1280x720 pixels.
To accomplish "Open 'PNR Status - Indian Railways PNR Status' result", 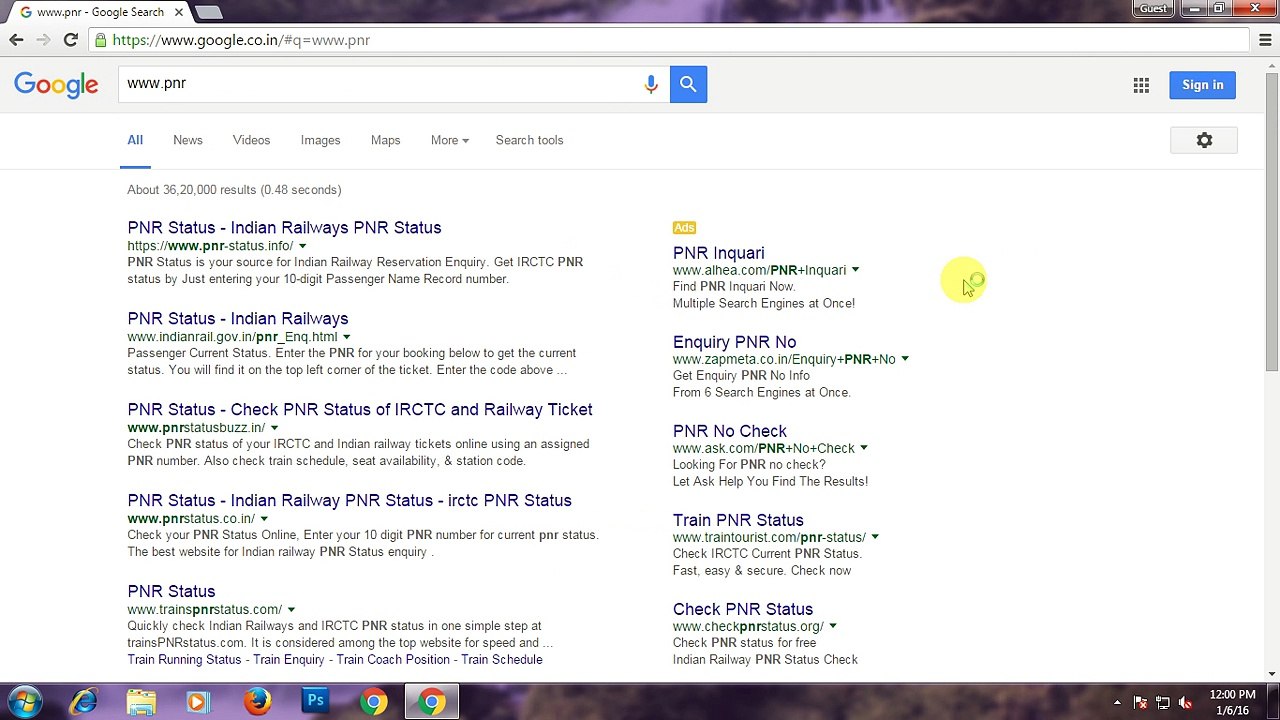I will pyautogui.click(x=284, y=228).
